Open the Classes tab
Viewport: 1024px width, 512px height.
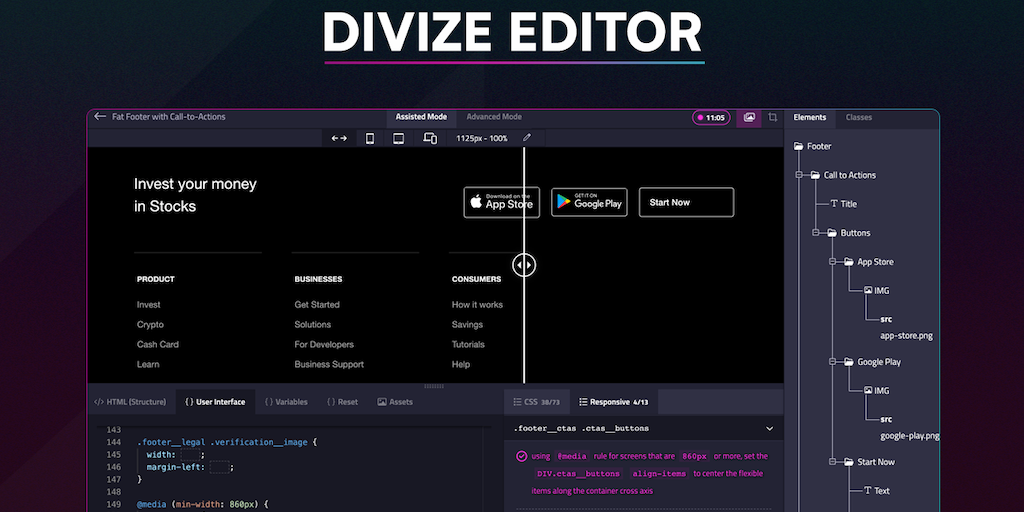858,117
